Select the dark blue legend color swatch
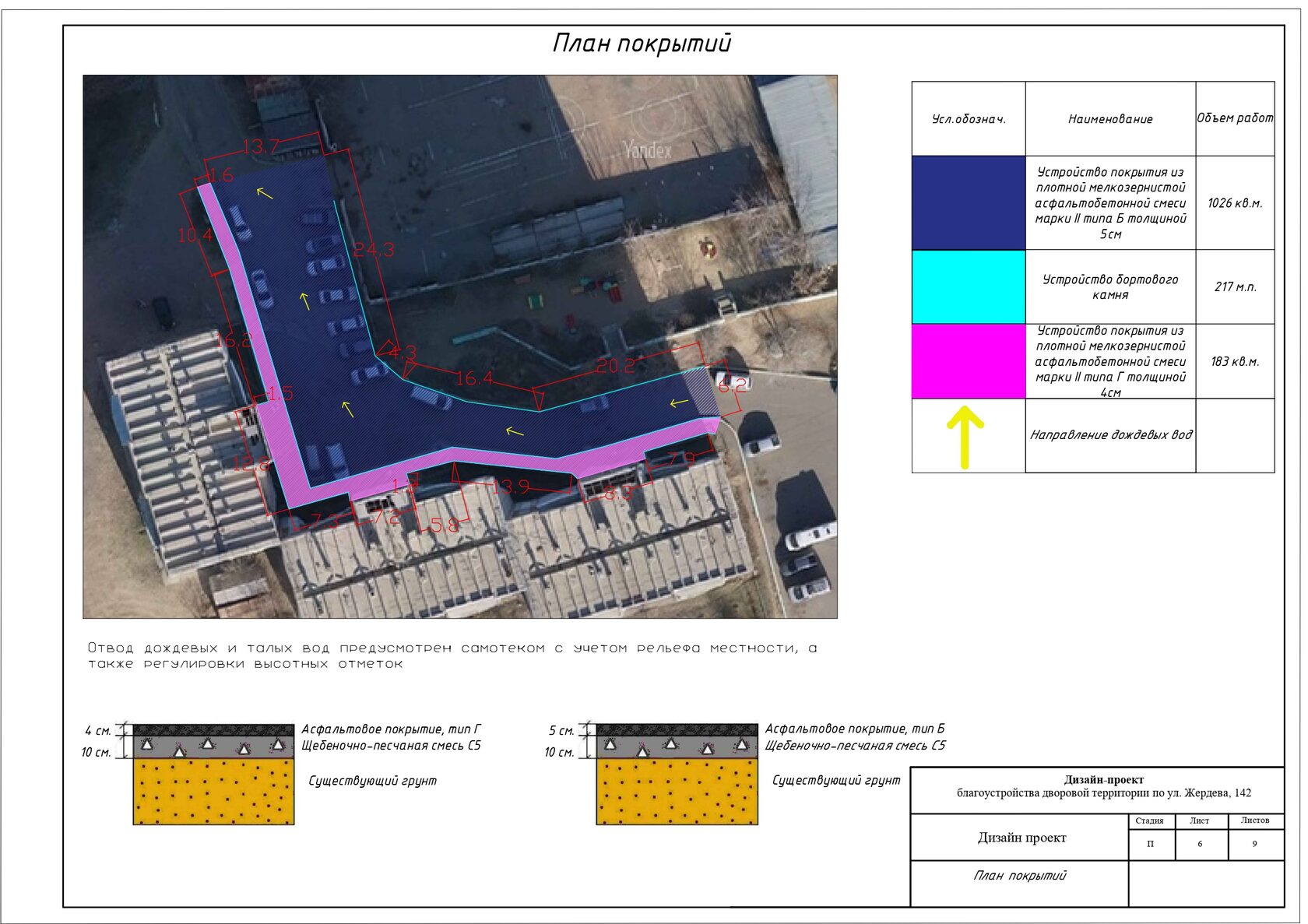 tap(969, 202)
